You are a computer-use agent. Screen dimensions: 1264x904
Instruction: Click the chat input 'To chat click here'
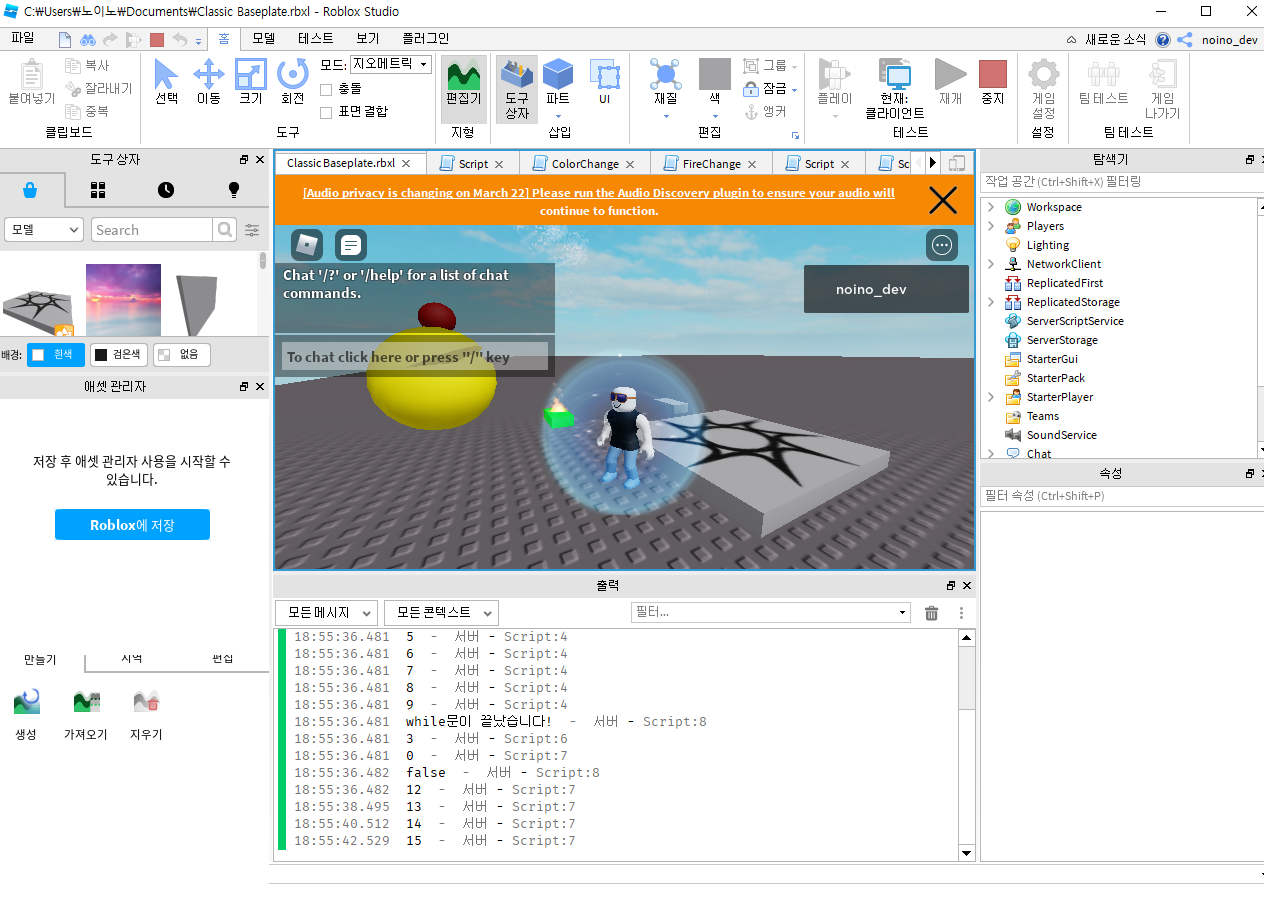[415, 357]
